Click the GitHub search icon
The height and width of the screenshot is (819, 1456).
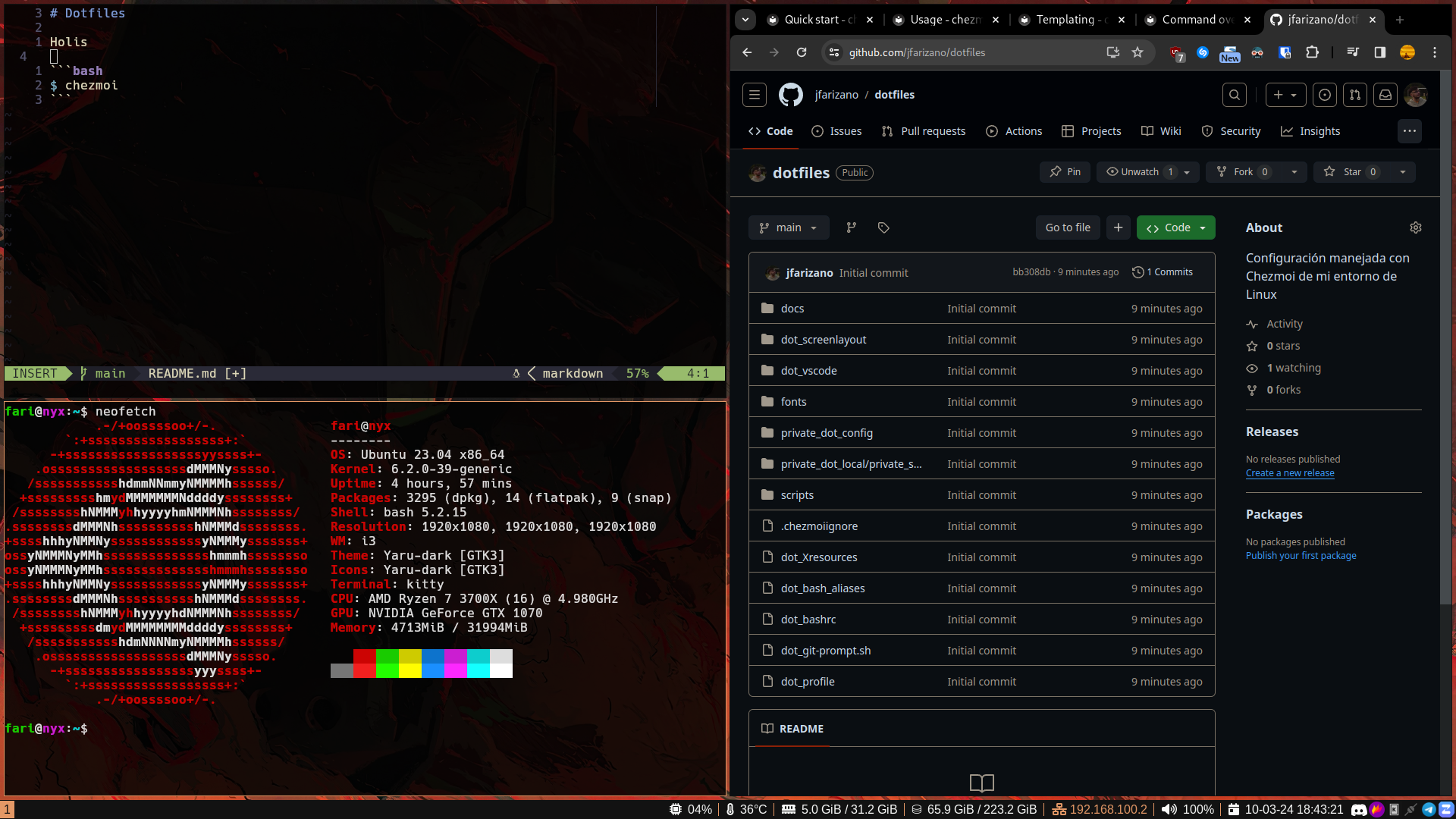point(1235,95)
